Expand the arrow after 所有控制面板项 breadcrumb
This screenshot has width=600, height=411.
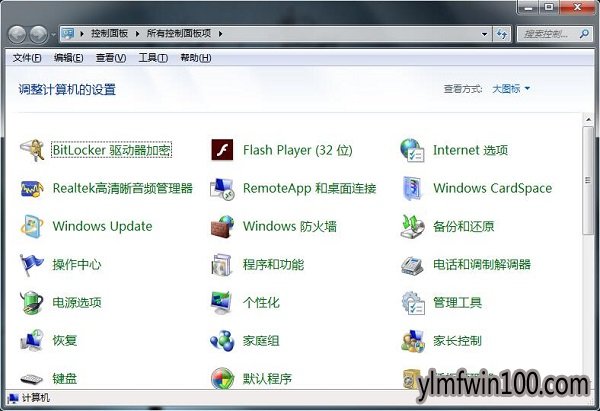[x=220, y=34]
